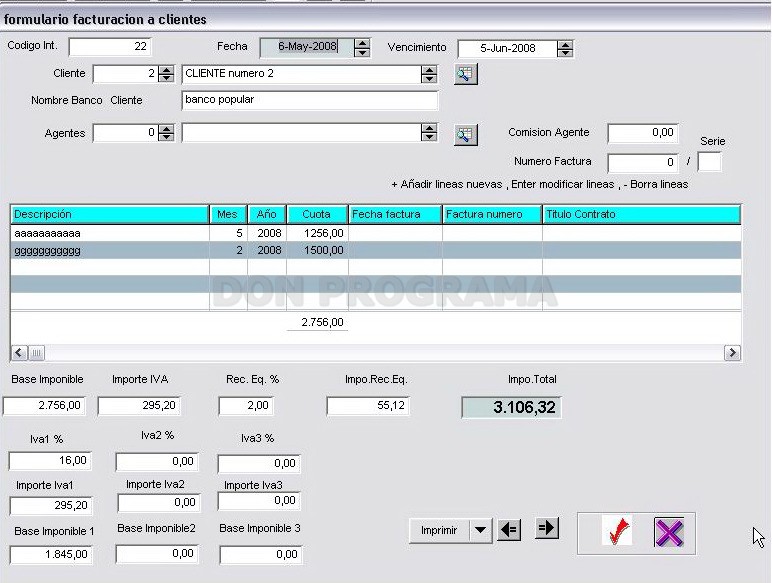Click the Agentes number spinner

pos(166,132)
